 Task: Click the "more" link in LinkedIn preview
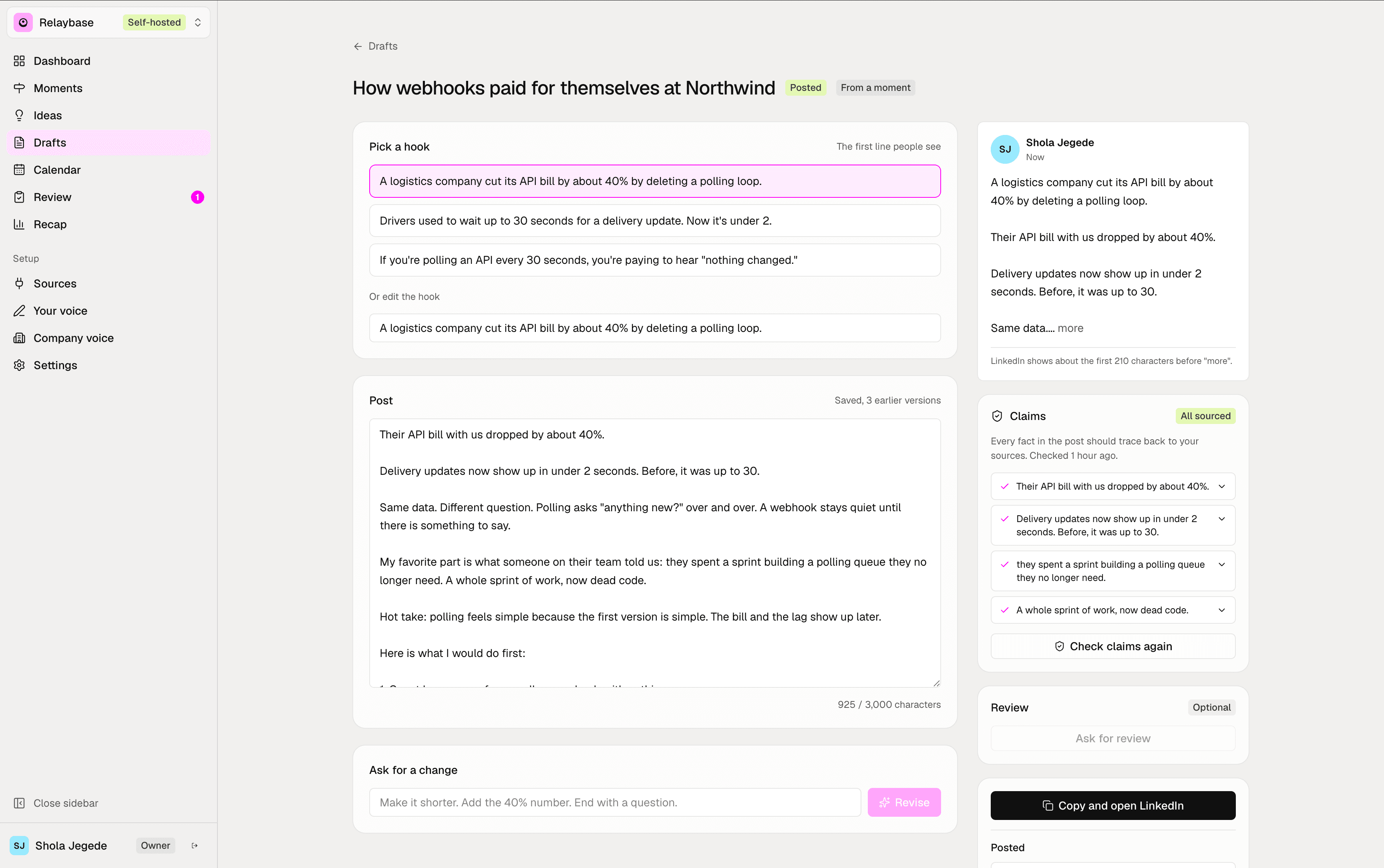pyautogui.click(x=1070, y=328)
